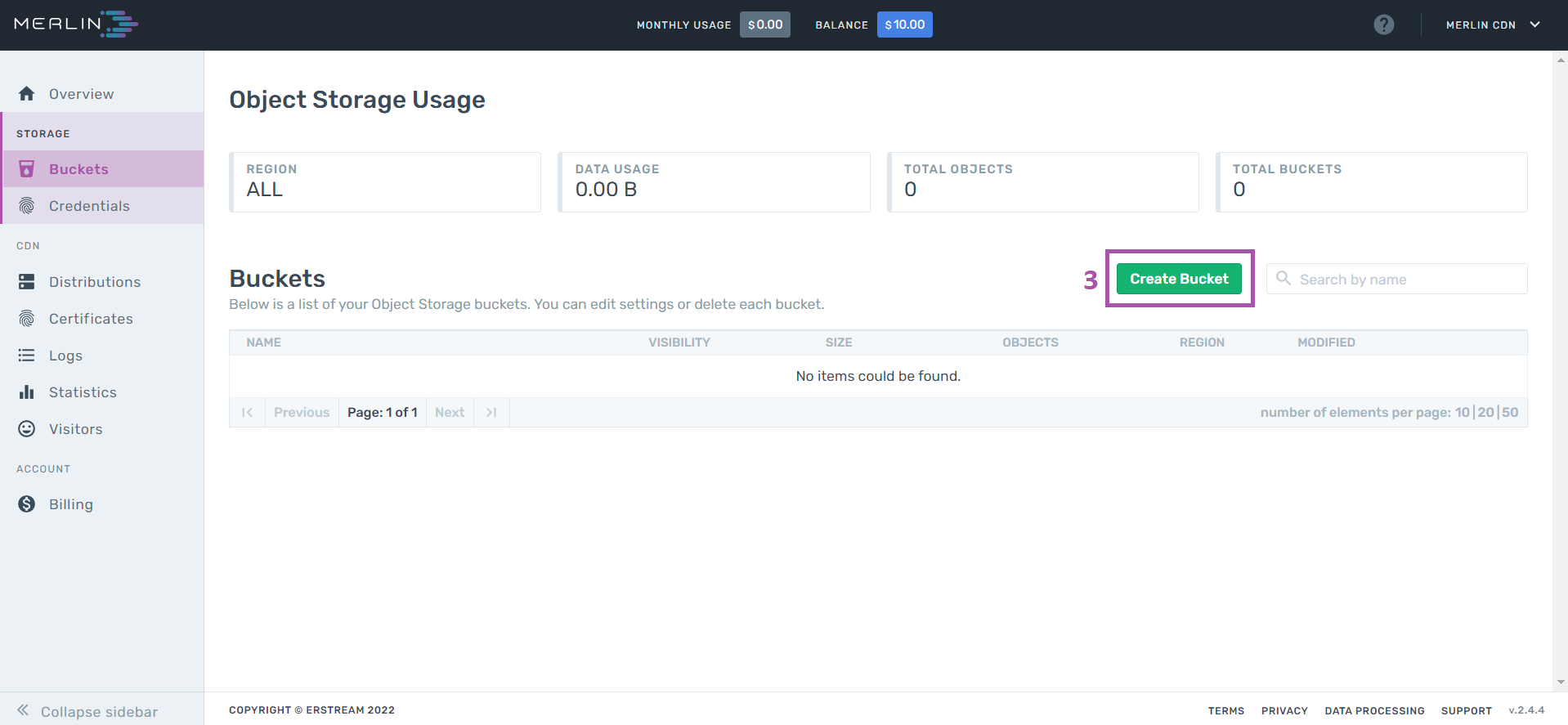Open the Support footer link

click(x=1467, y=711)
